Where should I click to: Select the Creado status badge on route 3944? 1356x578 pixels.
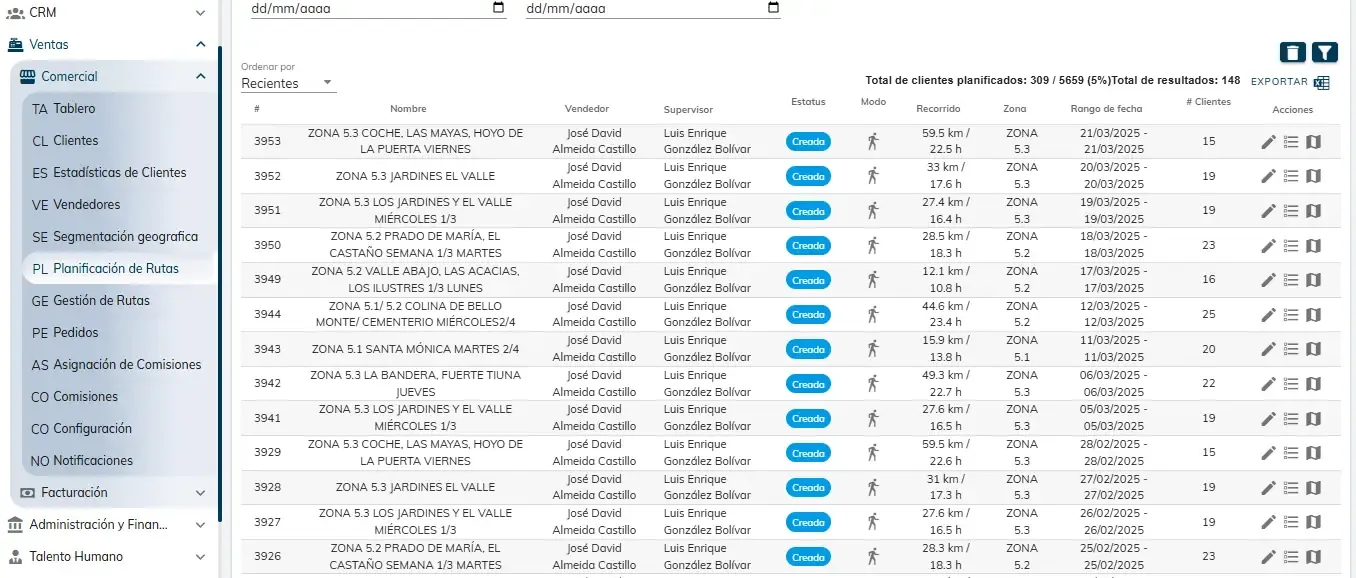808,314
